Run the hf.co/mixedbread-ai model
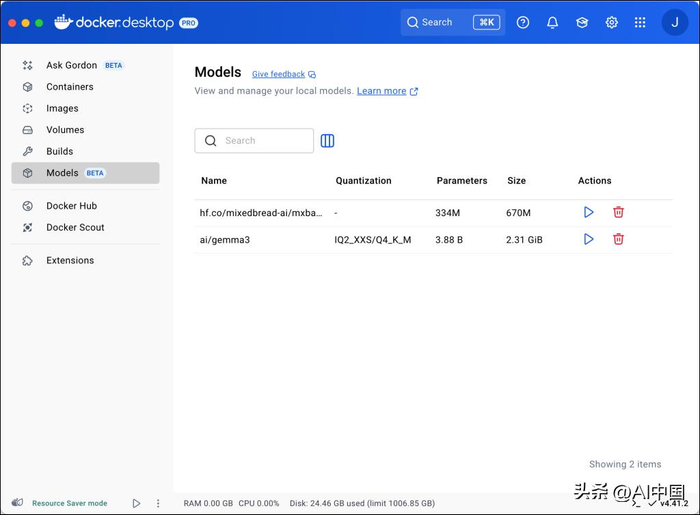 [x=588, y=212]
